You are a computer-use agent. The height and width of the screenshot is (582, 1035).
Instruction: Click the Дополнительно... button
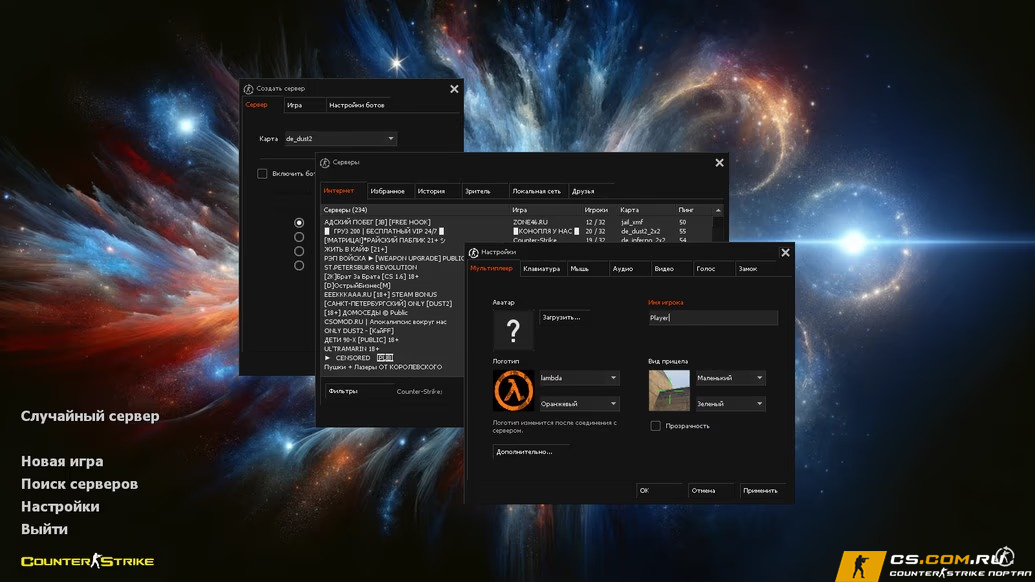[x=531, y=452]
